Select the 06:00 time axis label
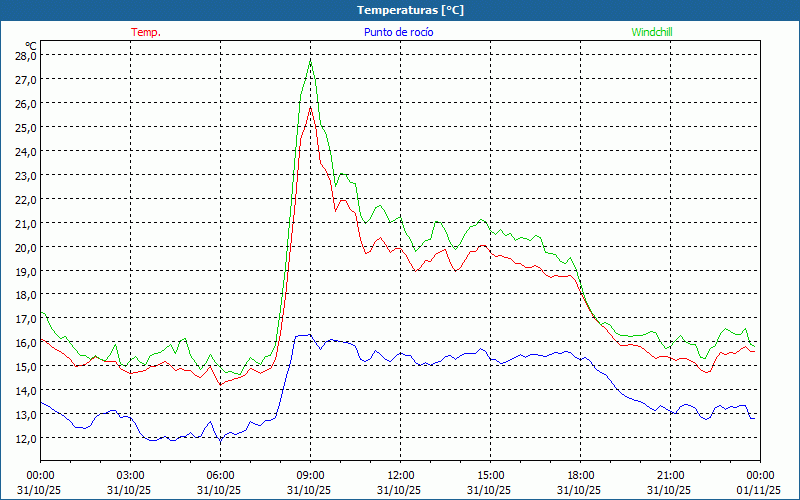800x500 pixels. coord(220,475)
